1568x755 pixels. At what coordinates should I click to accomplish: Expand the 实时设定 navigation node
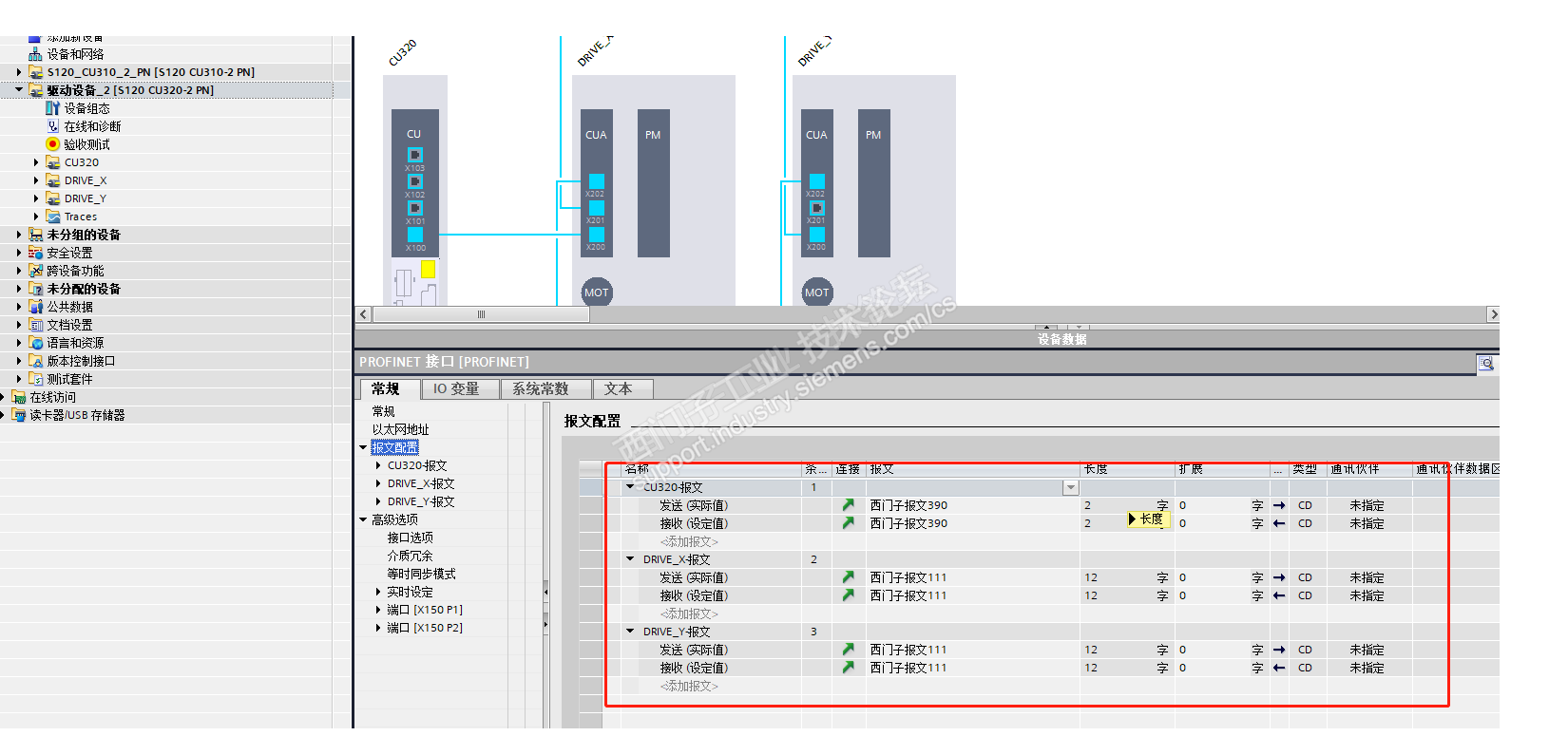tap(378, 592)
